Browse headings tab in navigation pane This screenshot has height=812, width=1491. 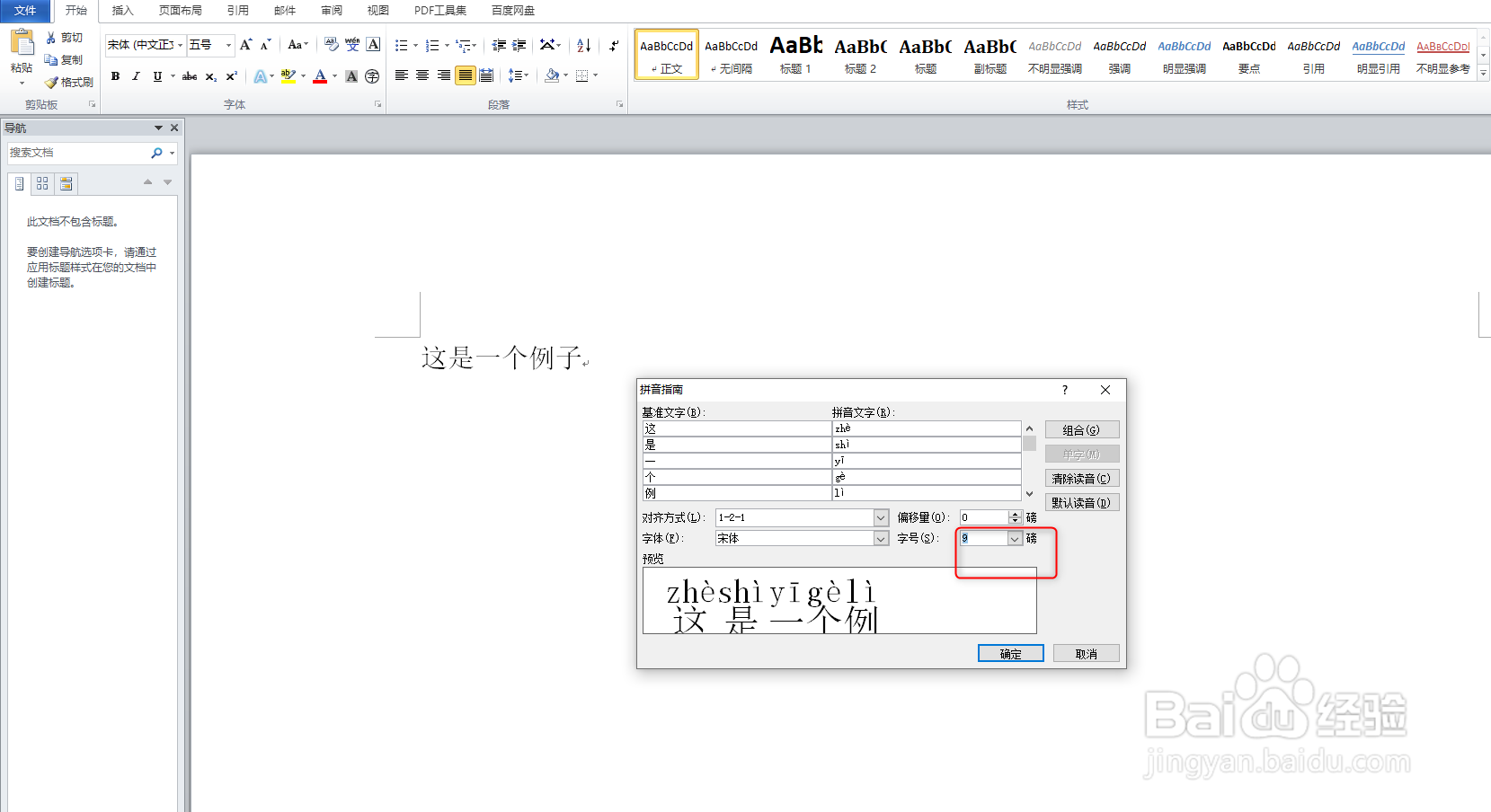(x=19, y=183)
